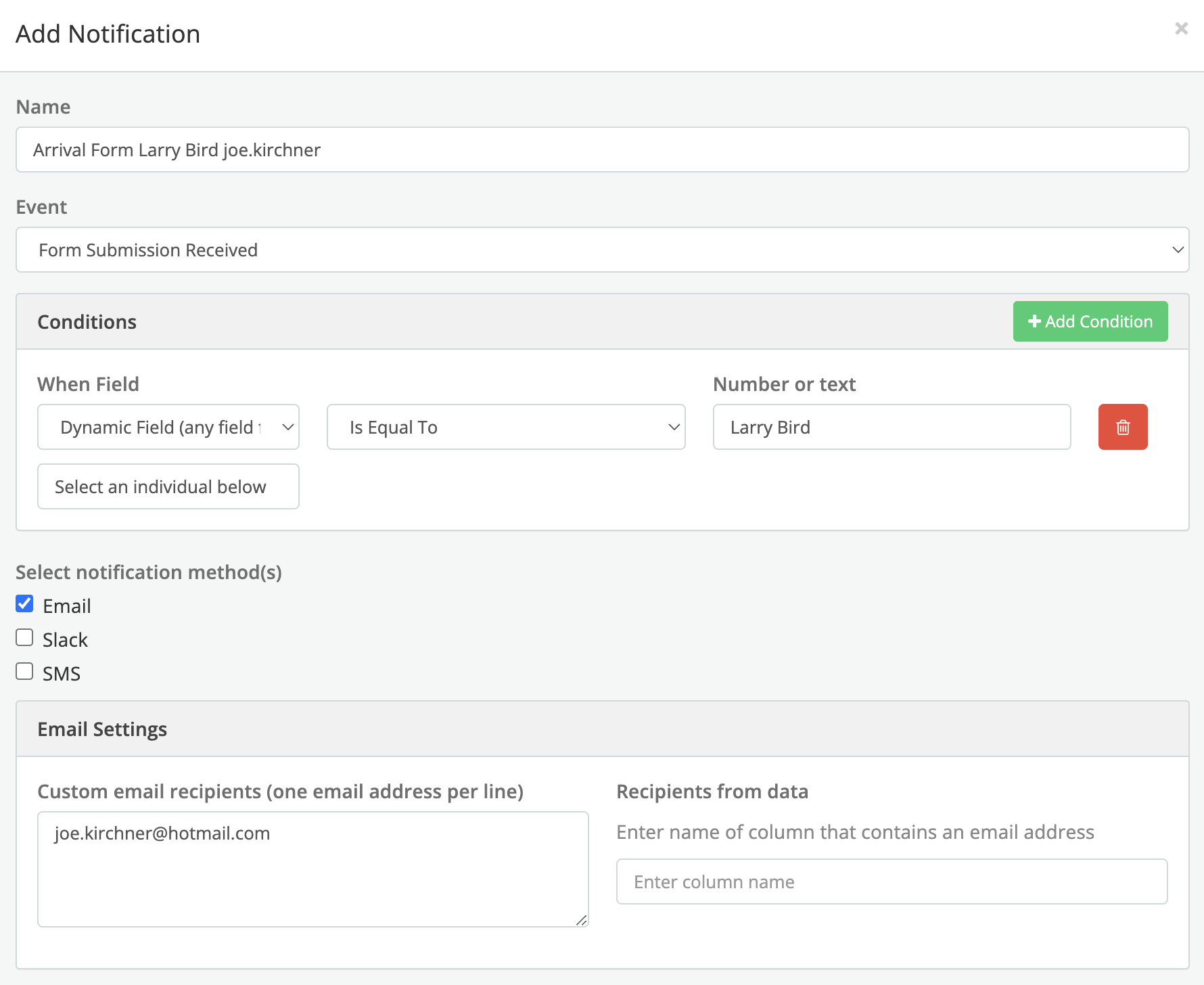The width and height of the screenshot is (1204, 985).
Task: Click the Add Condition button
Action: (x=1090, y=321)
